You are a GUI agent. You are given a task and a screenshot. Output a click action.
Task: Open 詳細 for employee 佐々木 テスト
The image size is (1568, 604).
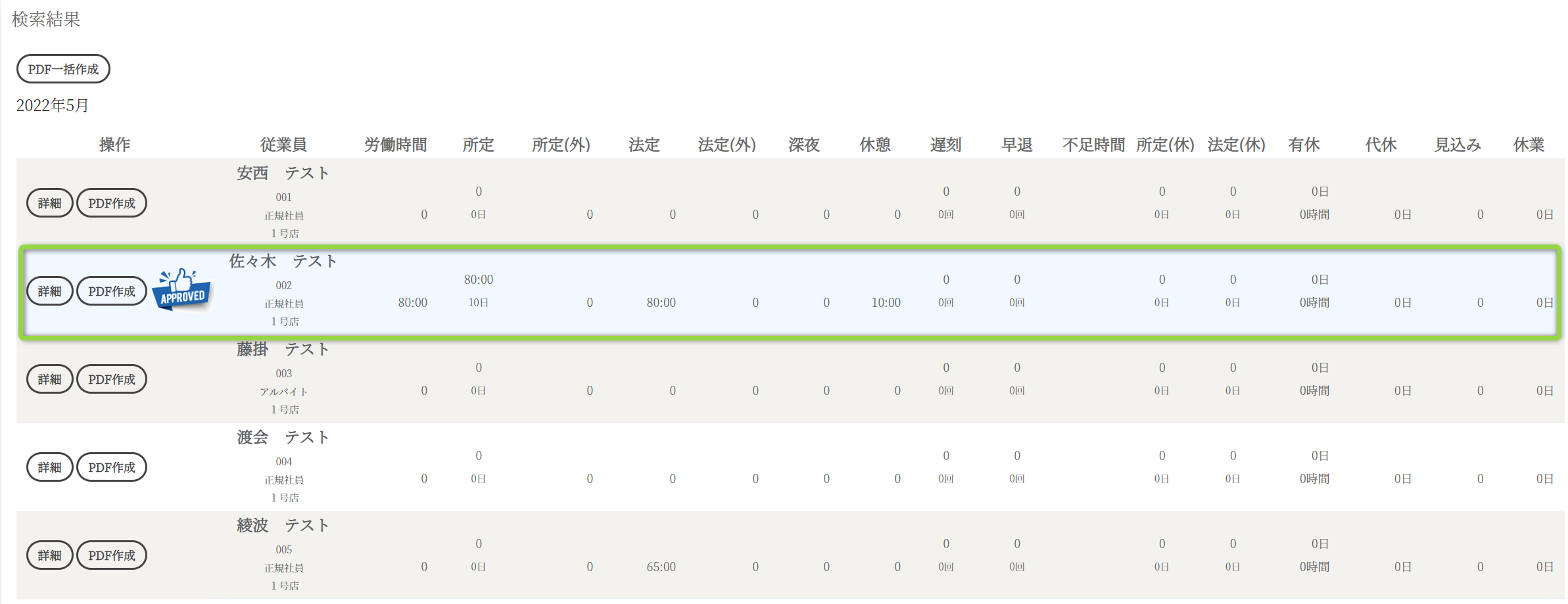click(x=49, y=291)
